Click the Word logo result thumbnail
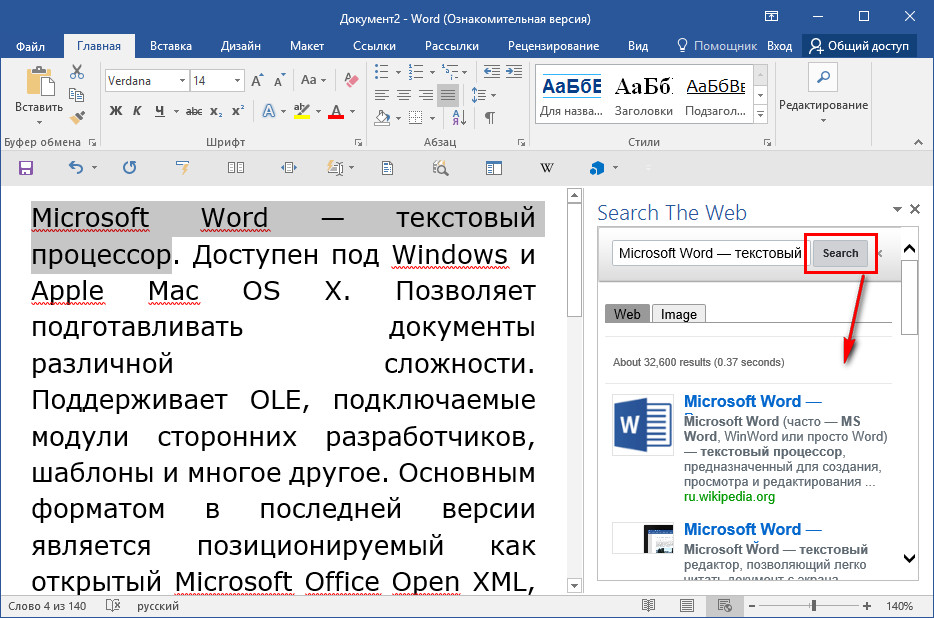 (x=643, y=425)
